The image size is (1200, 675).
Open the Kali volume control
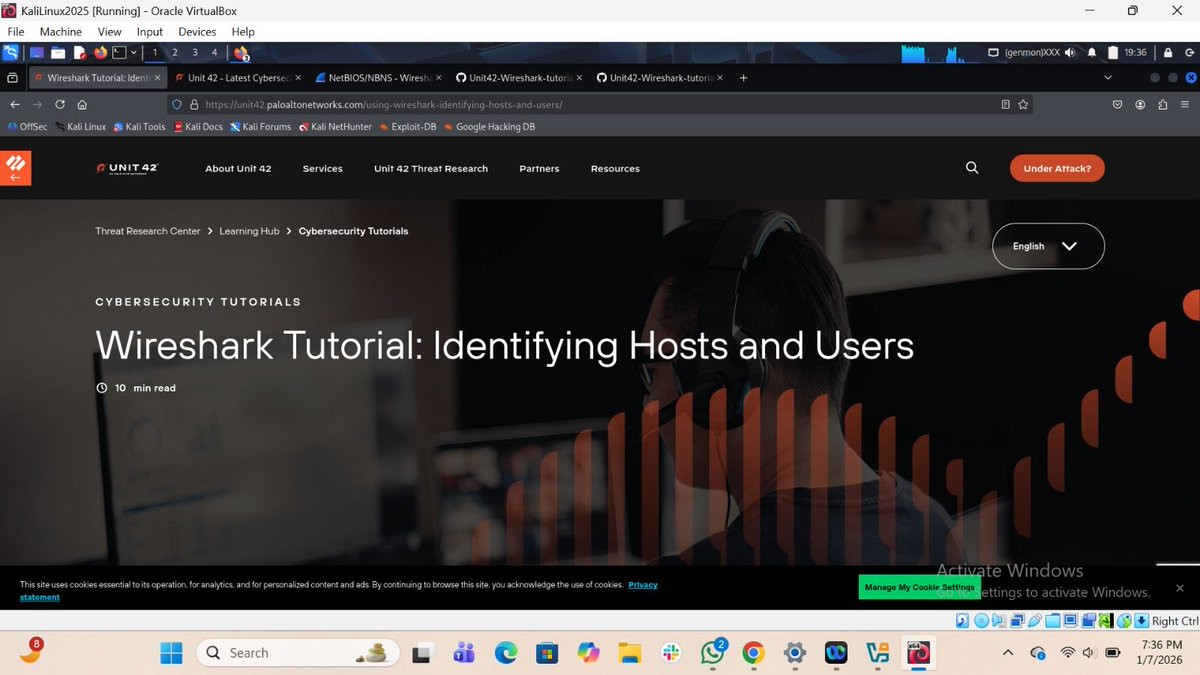pos(1070,52)
